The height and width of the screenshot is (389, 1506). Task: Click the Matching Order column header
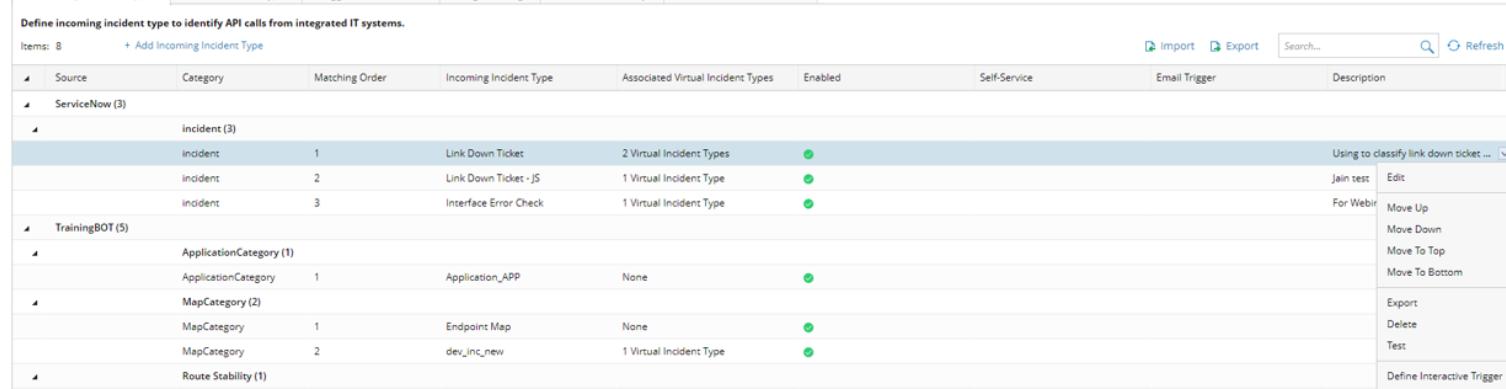click(350, 78)
